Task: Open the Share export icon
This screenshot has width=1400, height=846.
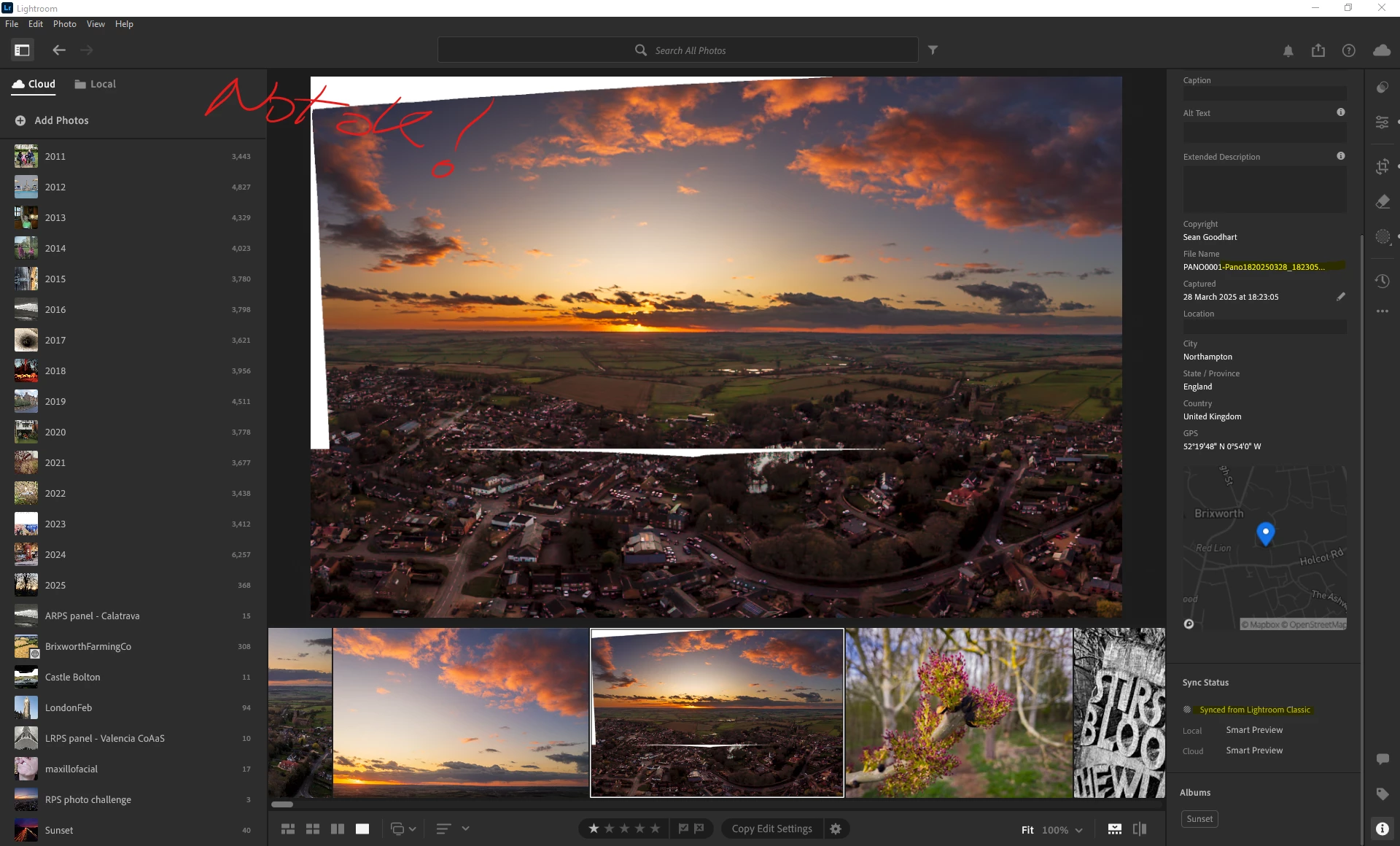Action: click(x=1318, y=50)
